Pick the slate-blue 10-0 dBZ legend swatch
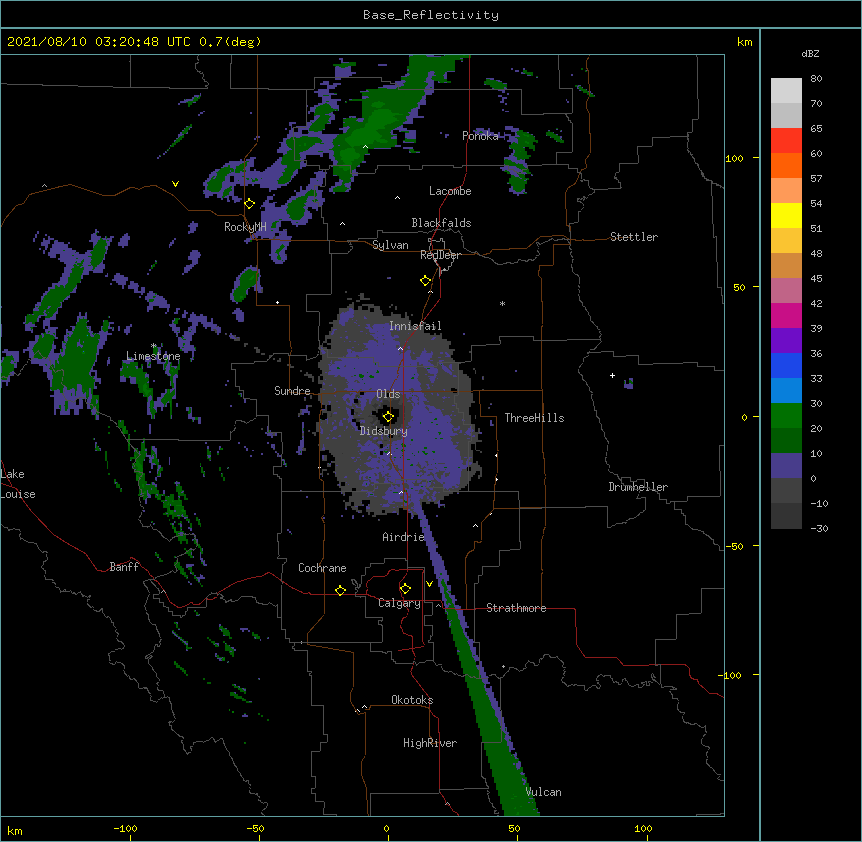862x842 pixels. 786,466
